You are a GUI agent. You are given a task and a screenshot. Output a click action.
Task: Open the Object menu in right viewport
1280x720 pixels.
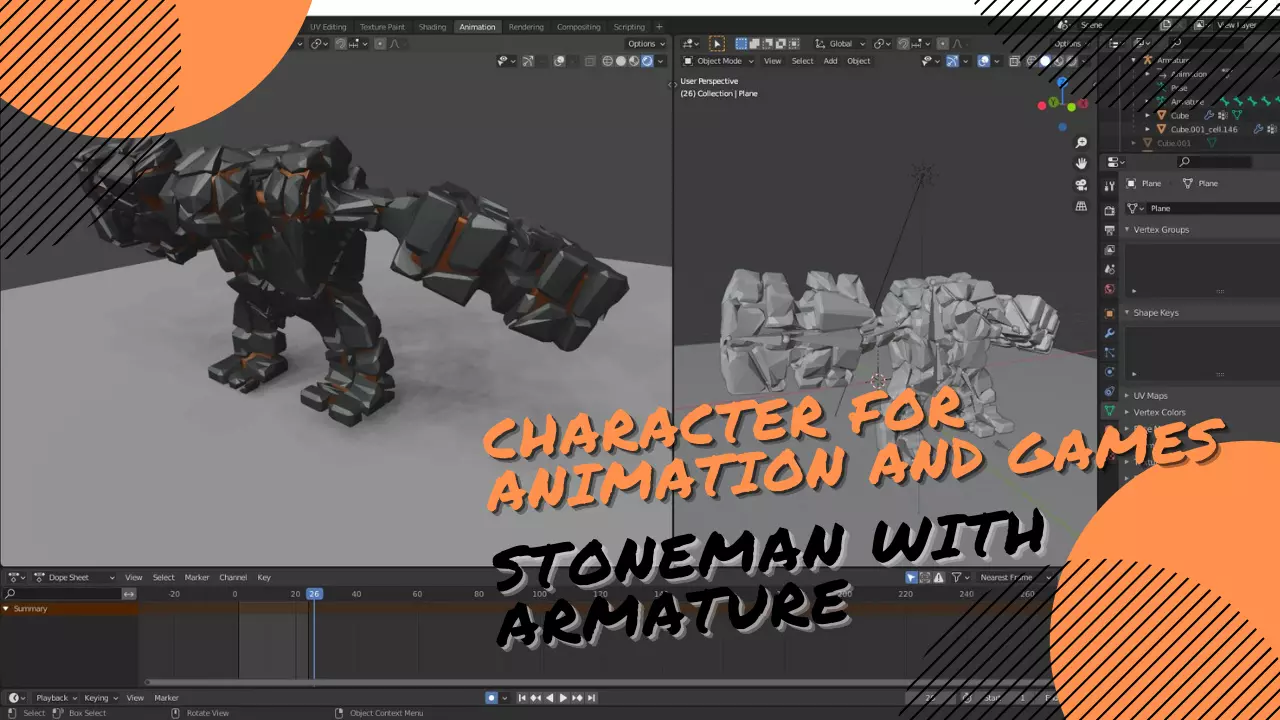click(859, 61)
